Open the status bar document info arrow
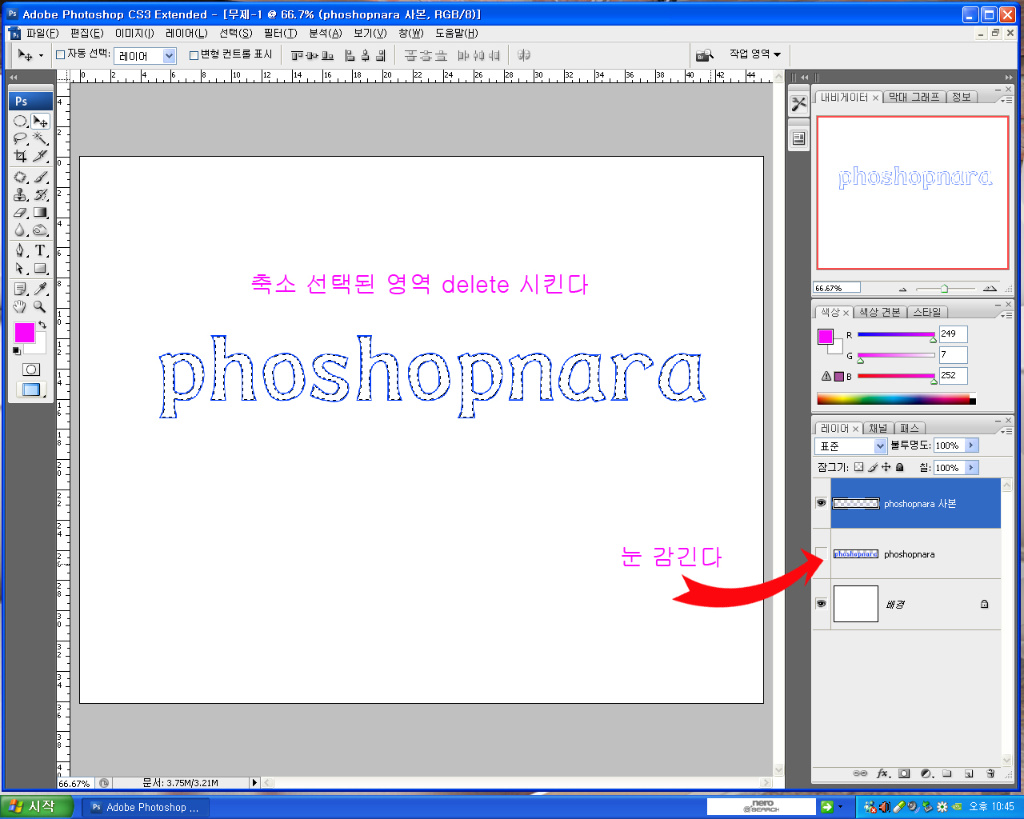This screenshot has height=819, width=1024. click(255, 782)
